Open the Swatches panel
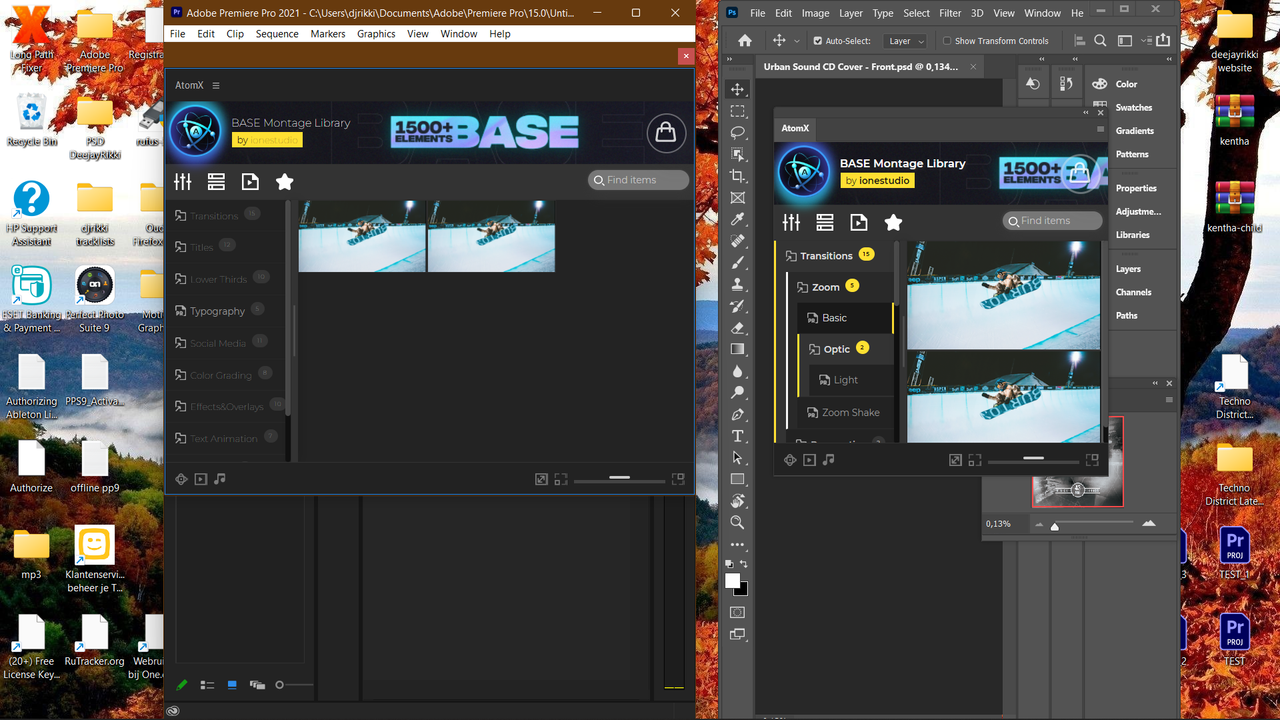Screen dimensions: 1280x720 click(x=1134, y=107)
